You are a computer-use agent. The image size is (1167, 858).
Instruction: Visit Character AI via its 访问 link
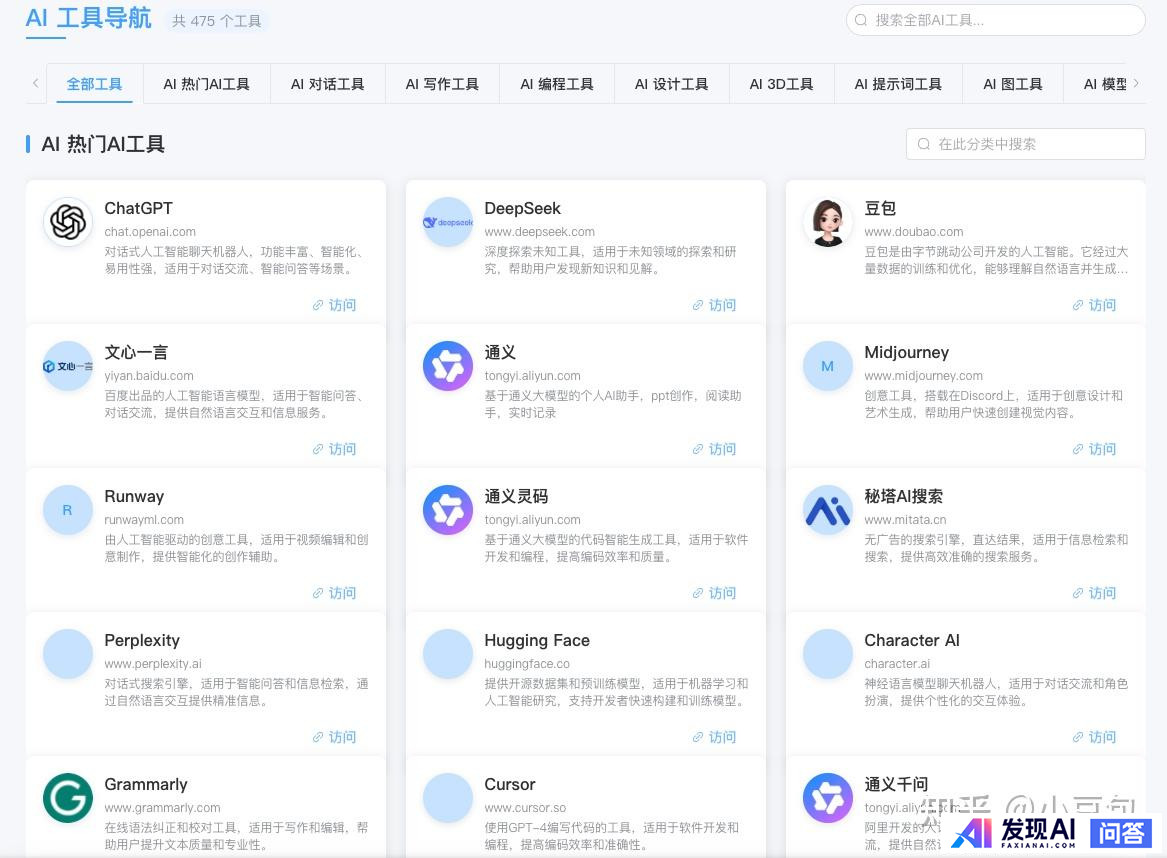pyautogui.click(x=1094, y=737)
